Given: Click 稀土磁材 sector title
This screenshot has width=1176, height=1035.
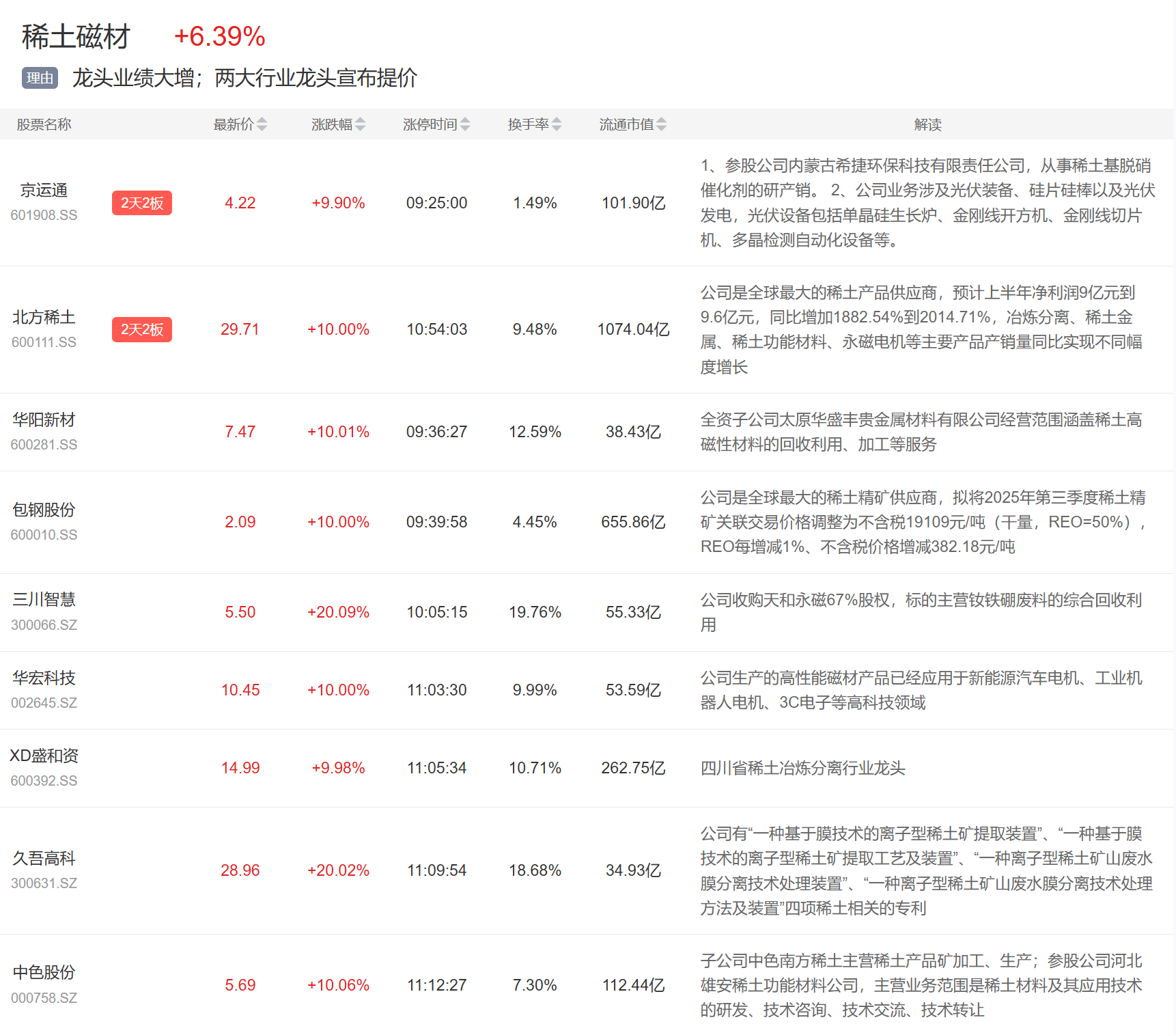Looking at the screenshot, I should pos(76,37).
